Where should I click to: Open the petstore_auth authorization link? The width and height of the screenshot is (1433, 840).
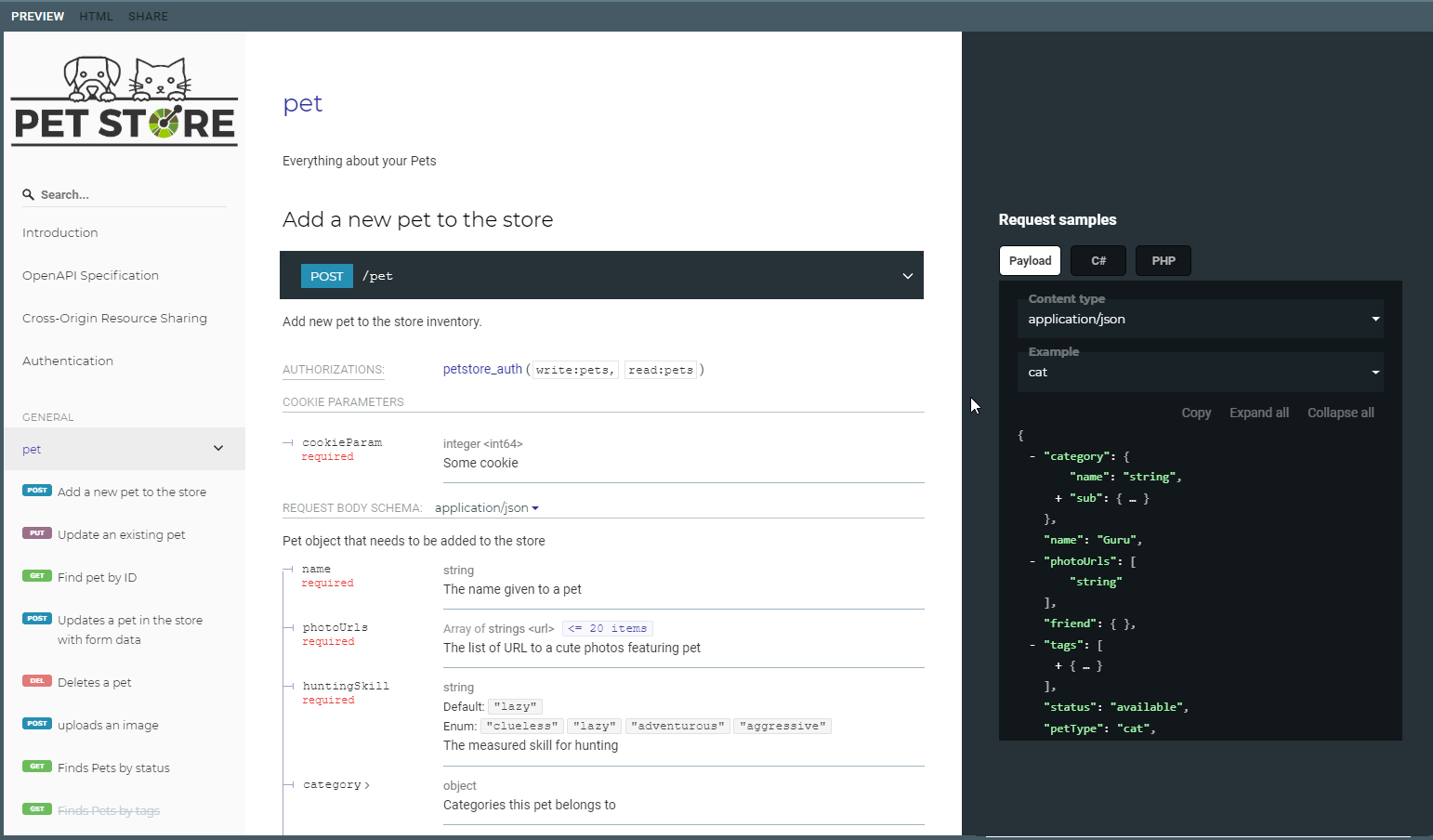pos(482,368)
